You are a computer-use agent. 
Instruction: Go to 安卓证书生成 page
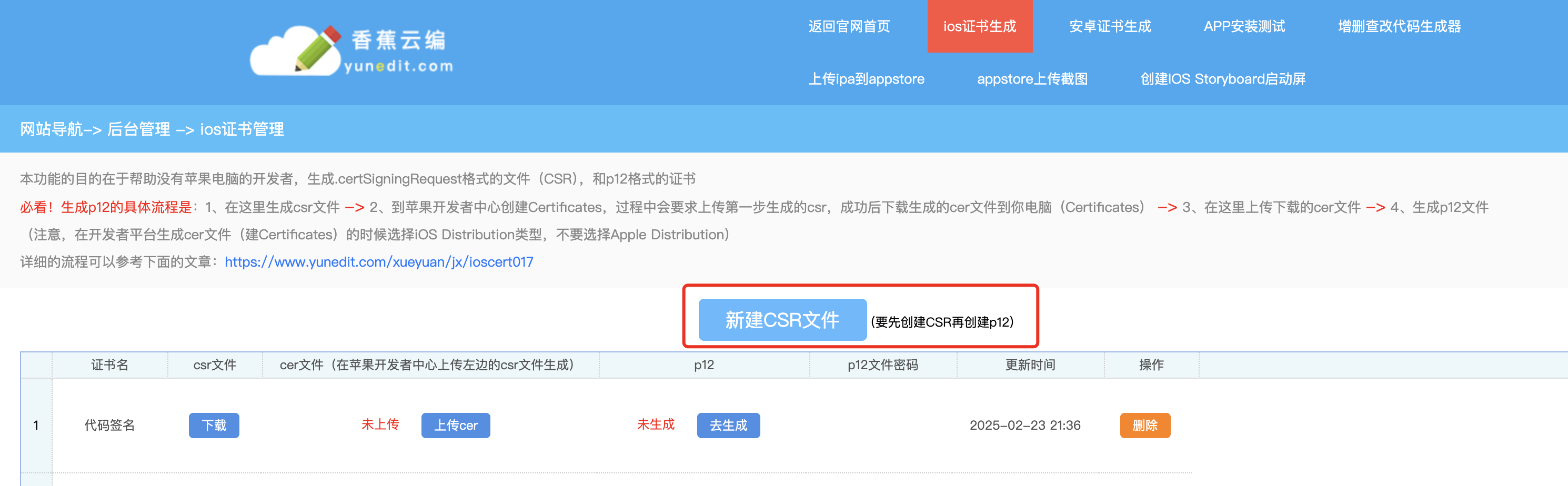pos(1110,26)
